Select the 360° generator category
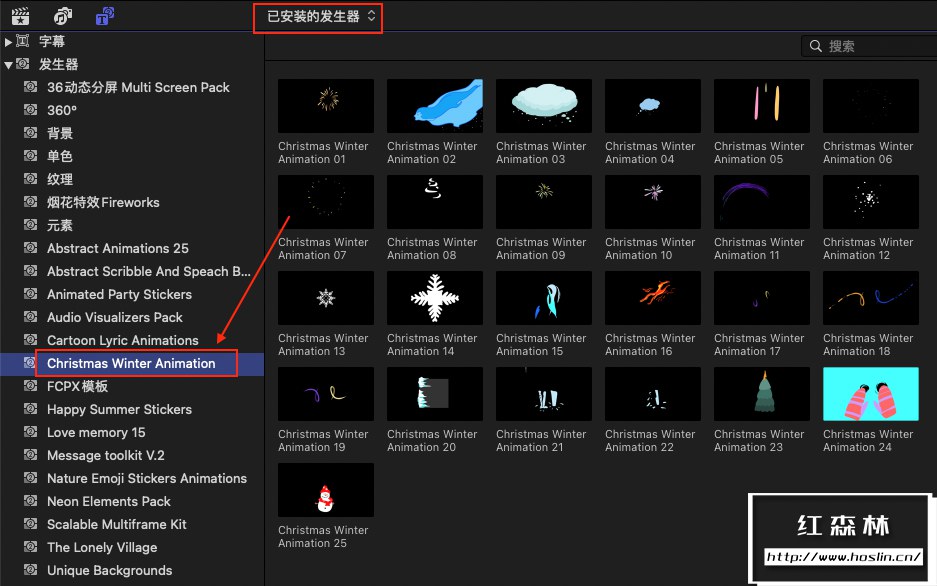The width and height of the screenshot is (937, 586). [62, 111]
